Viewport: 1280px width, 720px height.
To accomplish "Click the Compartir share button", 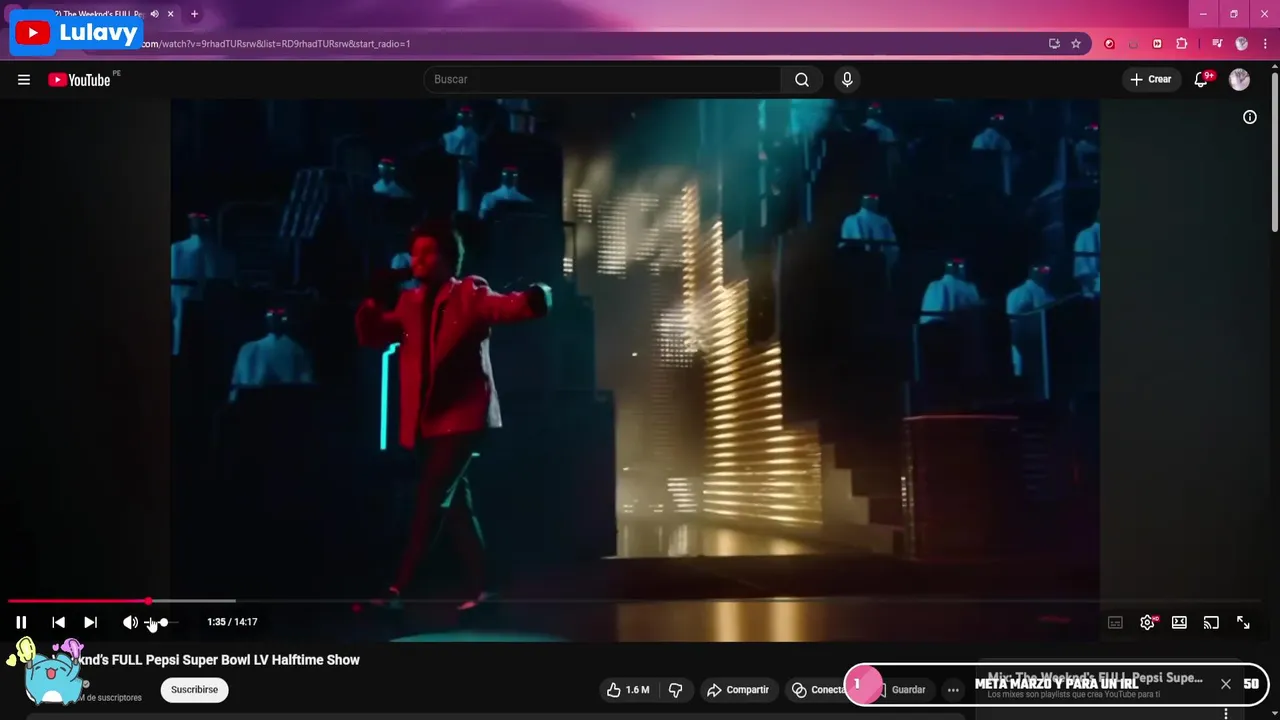I will click(x=738, y=689).
